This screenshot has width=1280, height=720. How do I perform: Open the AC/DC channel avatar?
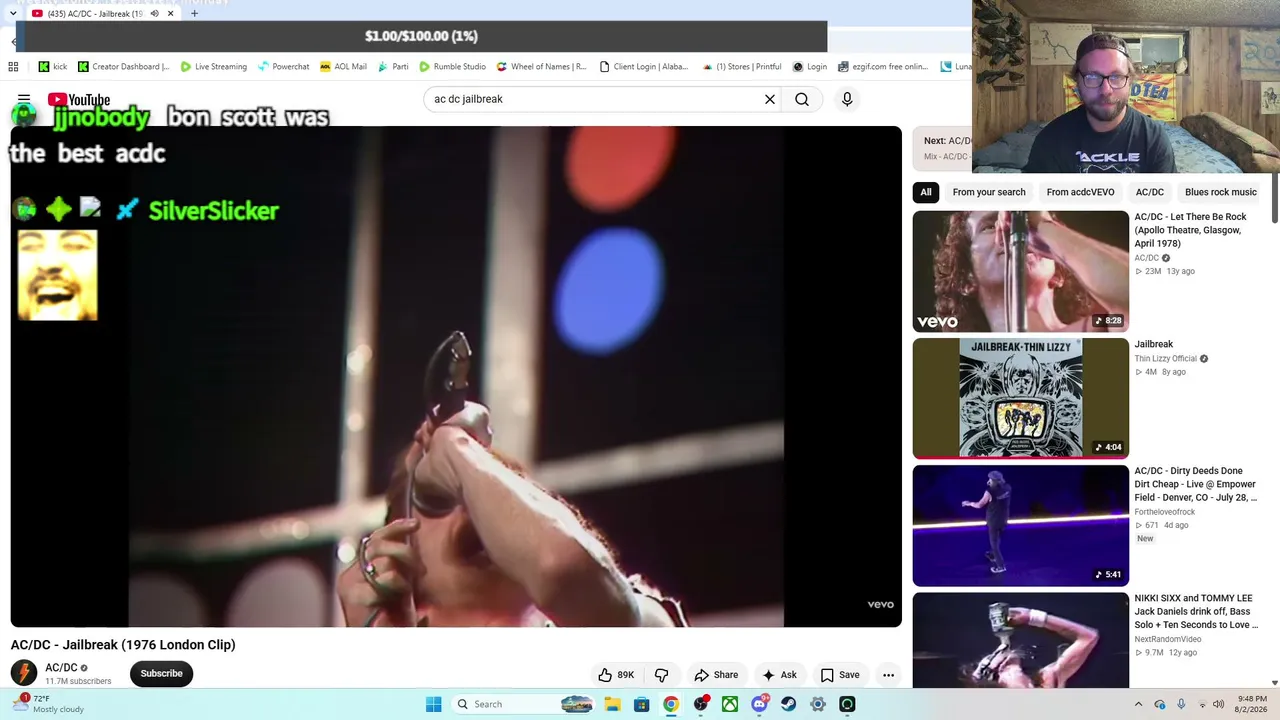coord(24,673)
